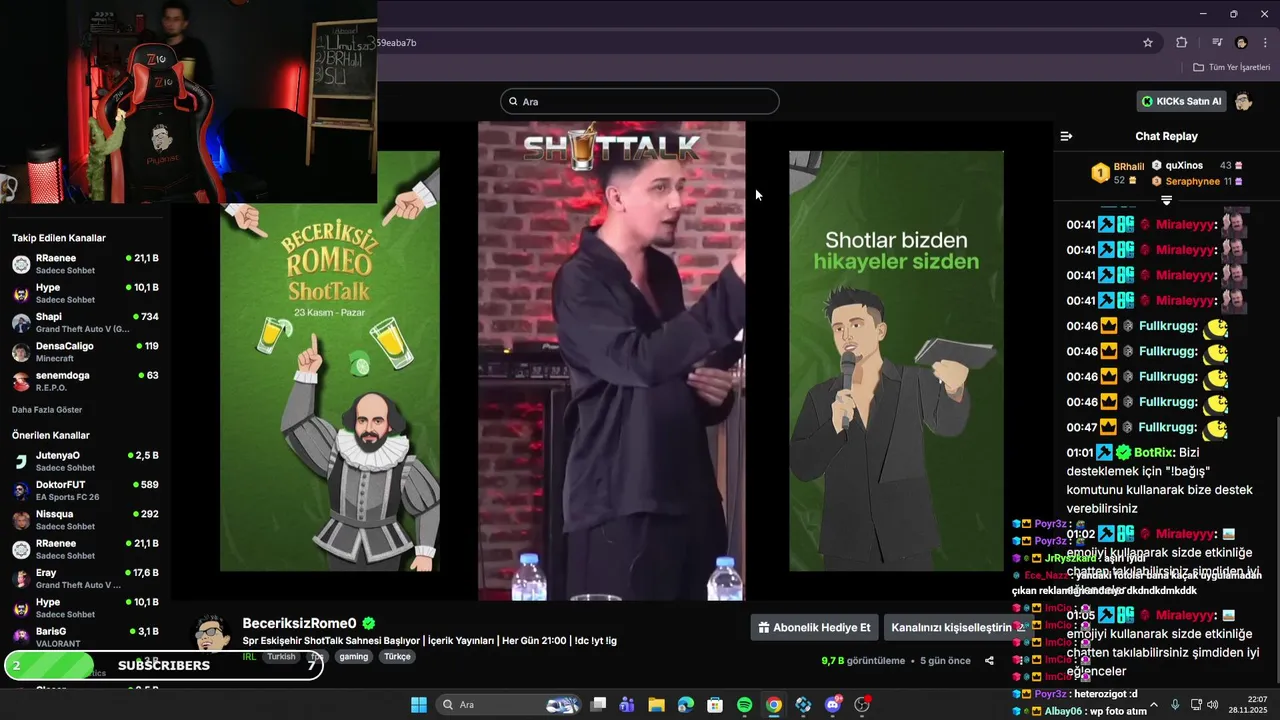The image size is (1280, 720).
Task: Open the Beceriksiz Romeo ShotTalk poster clip
Action: click(x=330, y=361)
